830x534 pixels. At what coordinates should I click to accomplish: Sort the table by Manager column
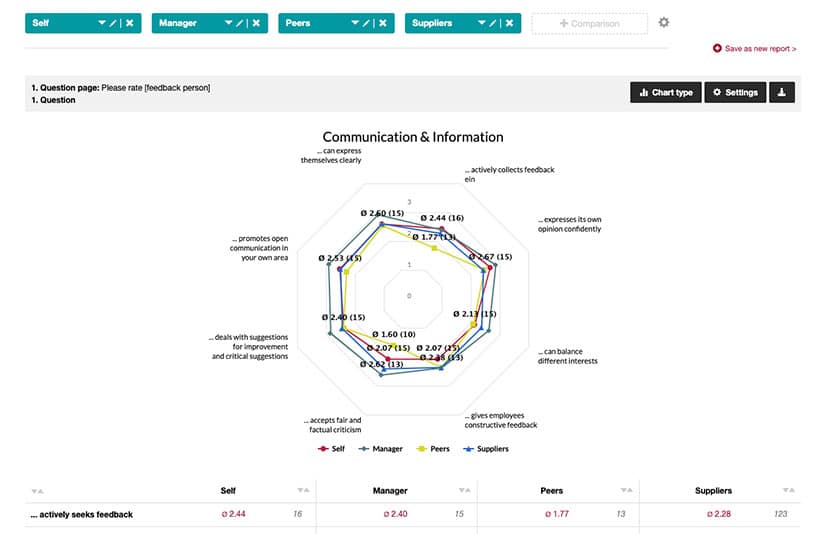[465, 490]
